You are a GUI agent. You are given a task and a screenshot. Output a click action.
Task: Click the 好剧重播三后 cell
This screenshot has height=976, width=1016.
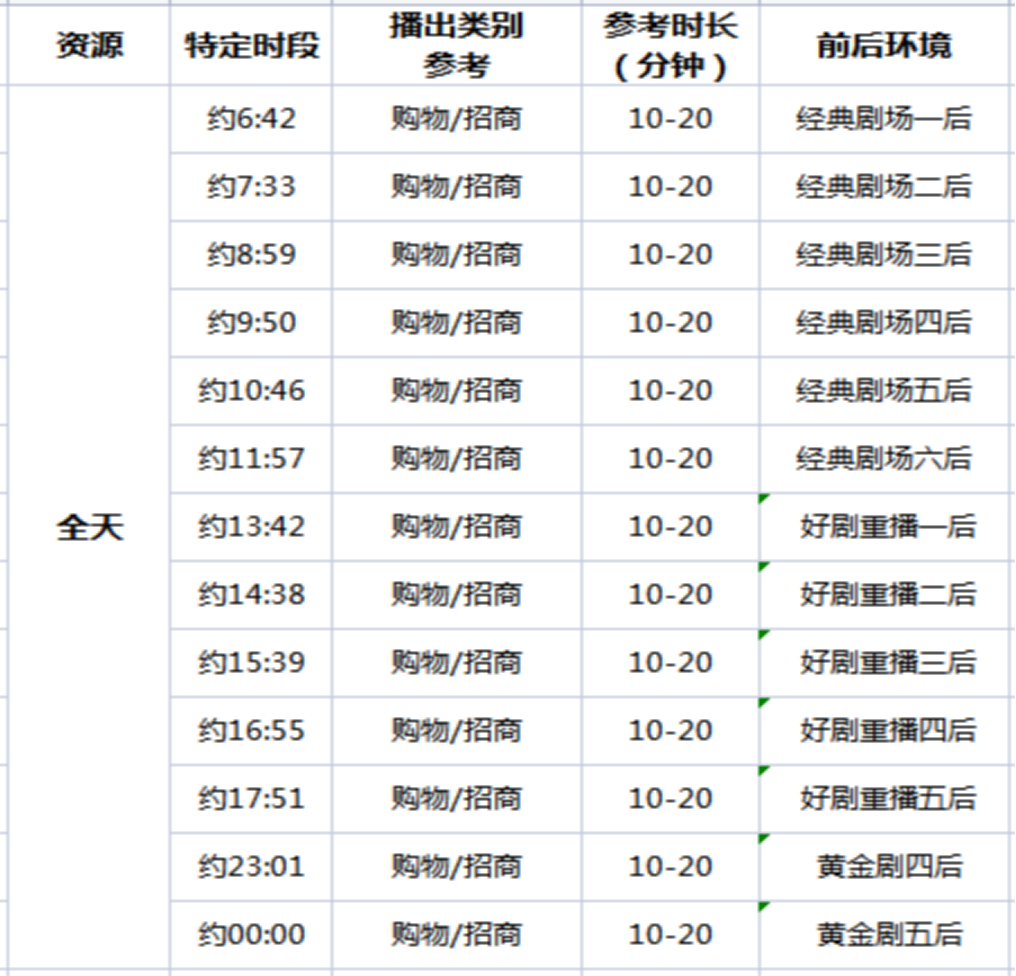[x=884, y=663]
